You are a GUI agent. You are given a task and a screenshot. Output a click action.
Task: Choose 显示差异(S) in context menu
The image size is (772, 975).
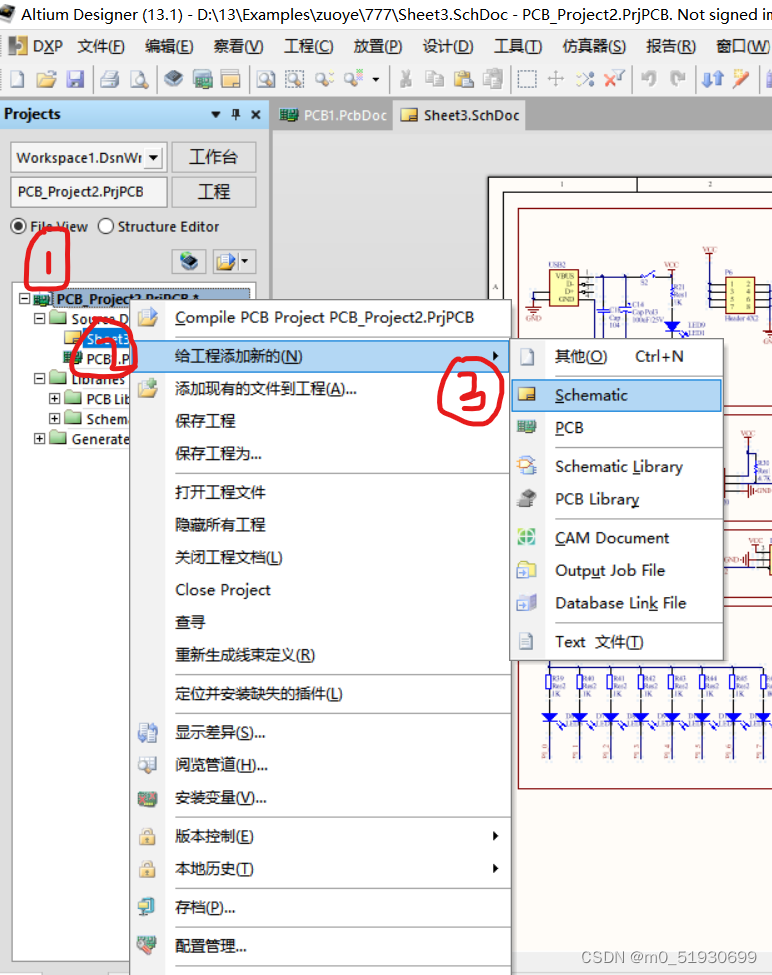click(x=321, y=733)
